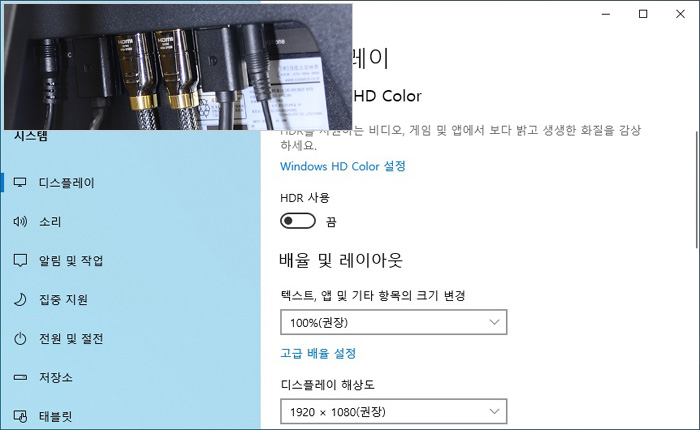700x430 pixels.
Task: Switch to the 소리 settings page
Action: (x=50, y=221)
